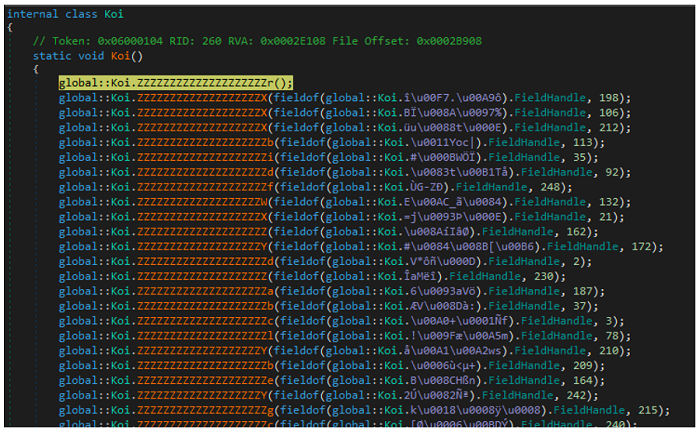Click the argument 242

[x=576, y=395]
